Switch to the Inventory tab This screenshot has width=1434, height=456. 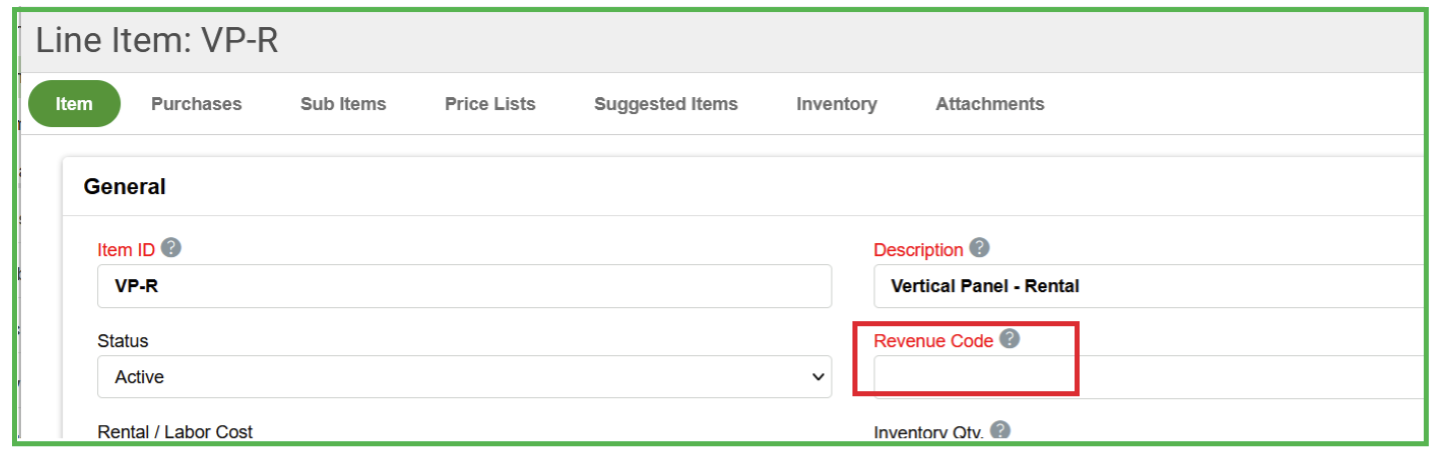click(x=836, y=104)
